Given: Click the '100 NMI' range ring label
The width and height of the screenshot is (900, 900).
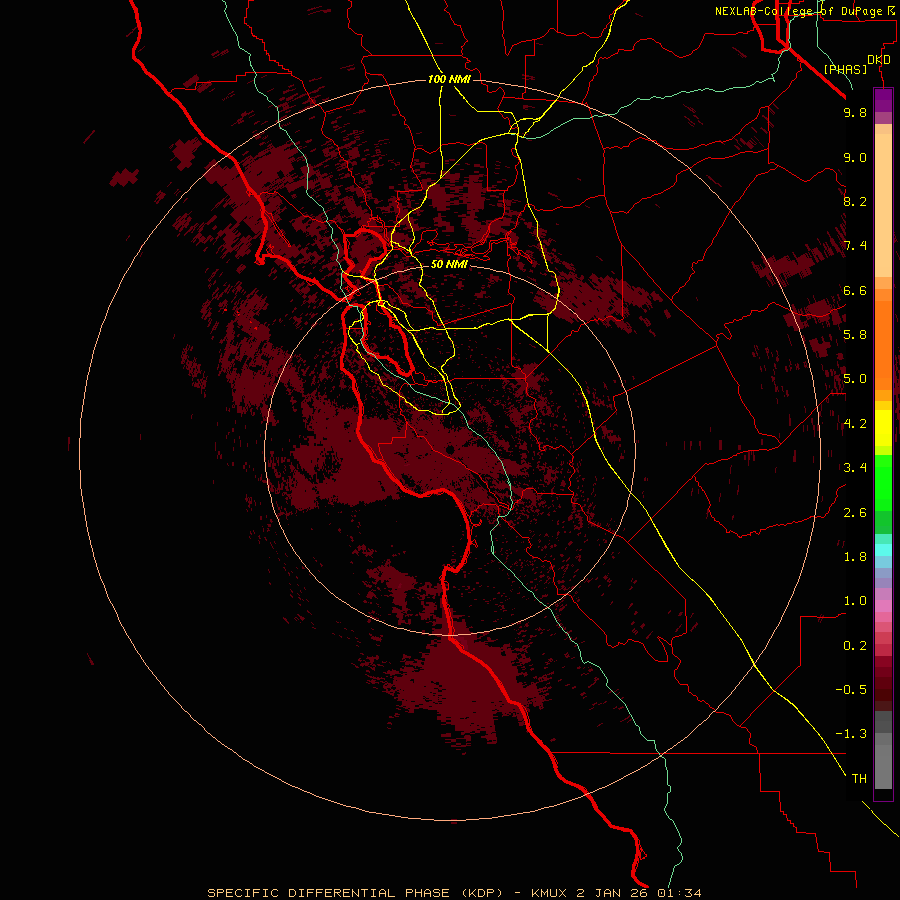Looking at the screenshot, I should 449,79.
